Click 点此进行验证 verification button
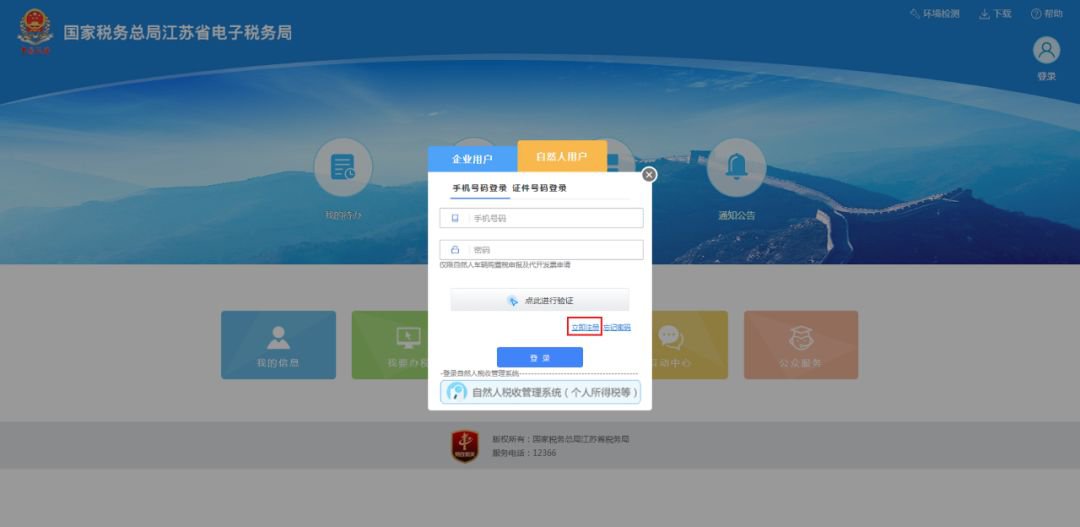The height and width of the screenshot is (527, 1080). tap(540, 300)
